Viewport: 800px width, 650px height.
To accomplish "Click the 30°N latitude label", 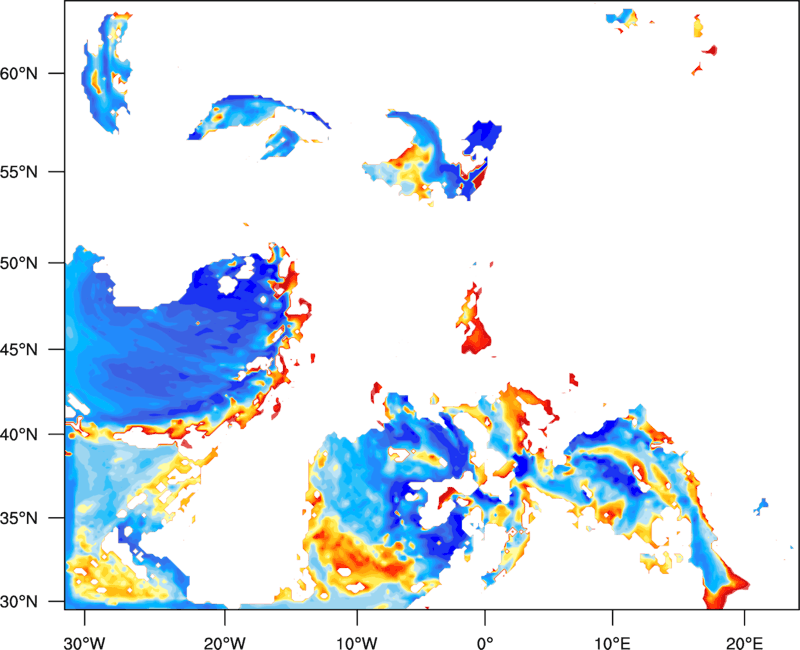I will 19,602.
